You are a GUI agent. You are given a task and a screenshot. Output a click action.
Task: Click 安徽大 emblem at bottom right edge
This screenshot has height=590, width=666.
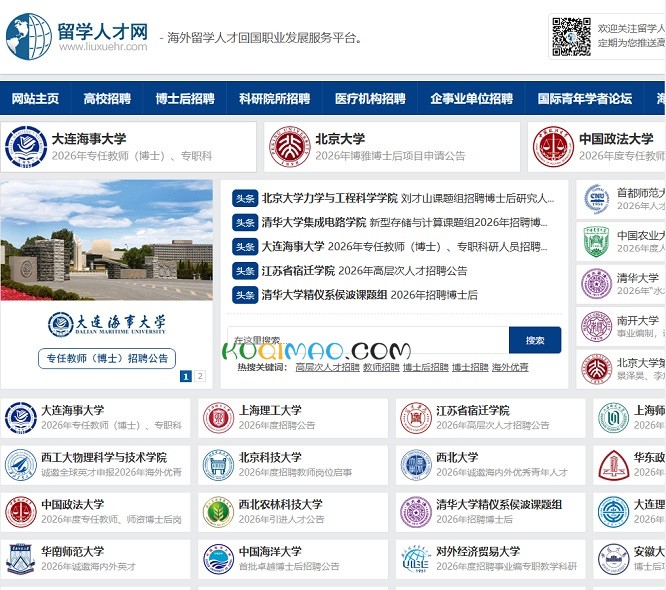tap(613, 559)
